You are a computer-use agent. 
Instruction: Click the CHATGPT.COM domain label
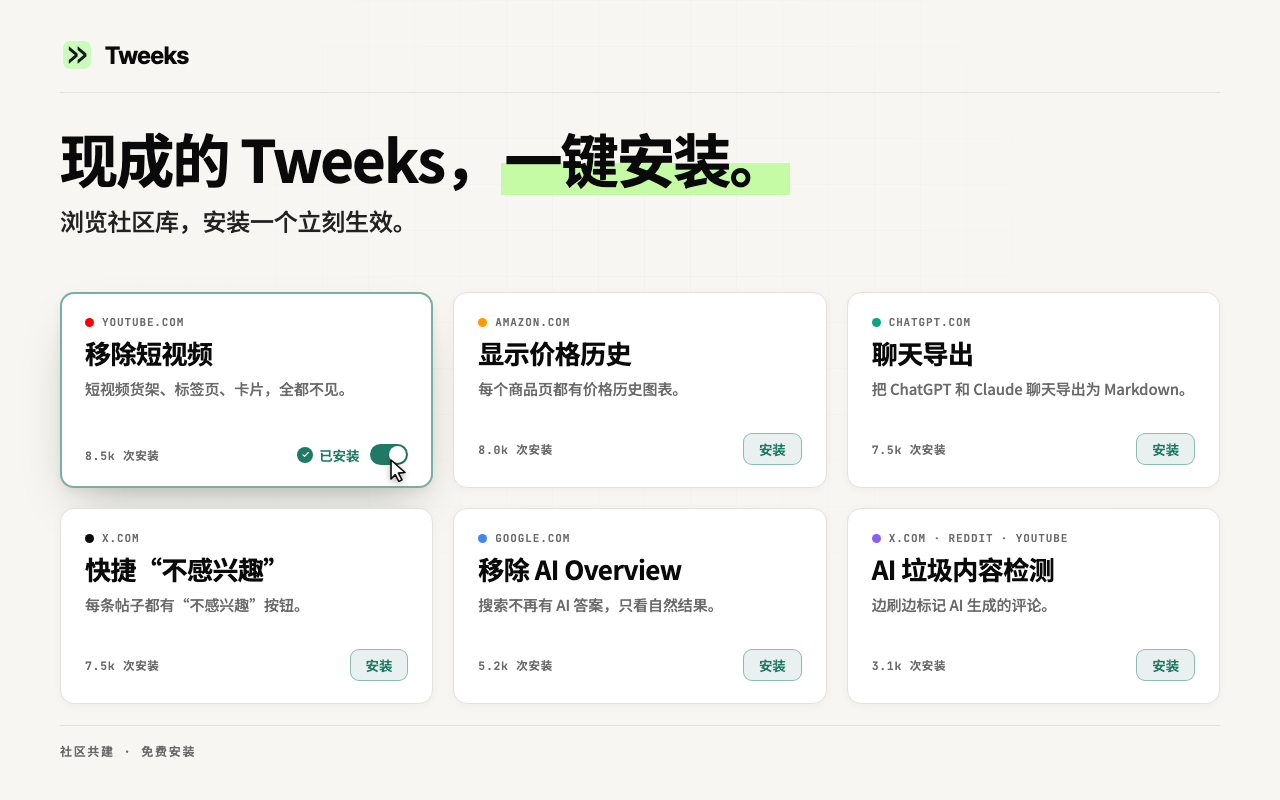click(x=930, y=322)
